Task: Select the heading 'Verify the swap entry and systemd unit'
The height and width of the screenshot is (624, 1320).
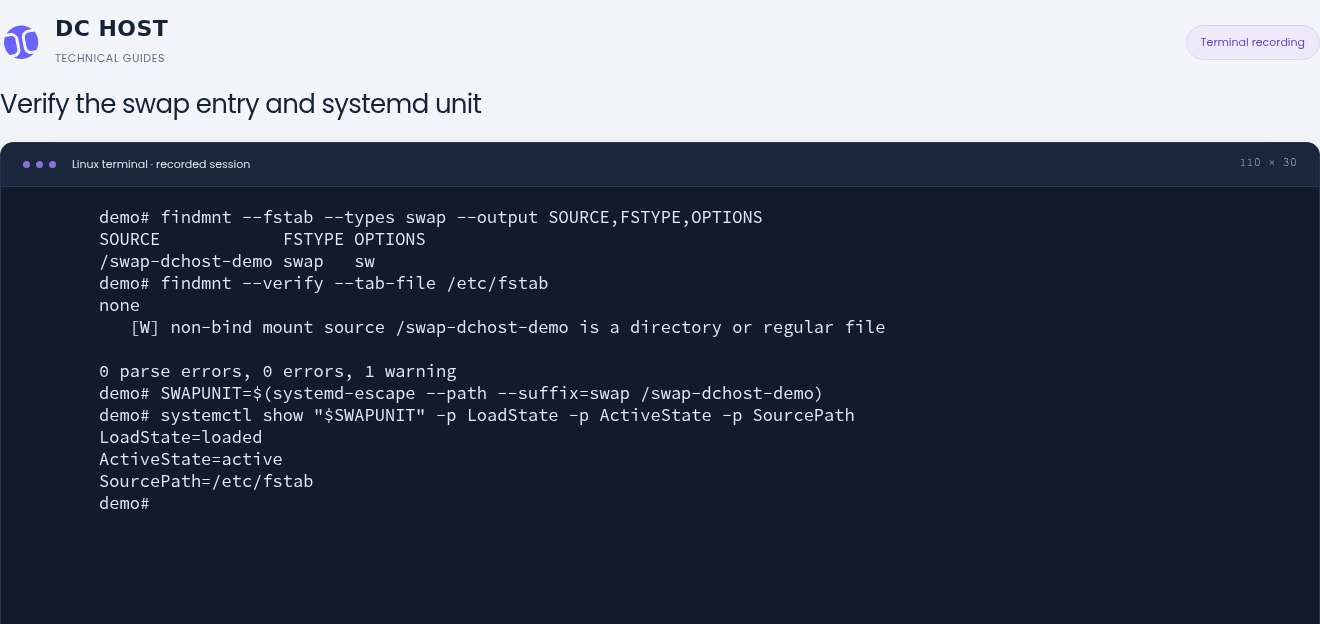Action: pyautogui.click(x=241, y=103)
